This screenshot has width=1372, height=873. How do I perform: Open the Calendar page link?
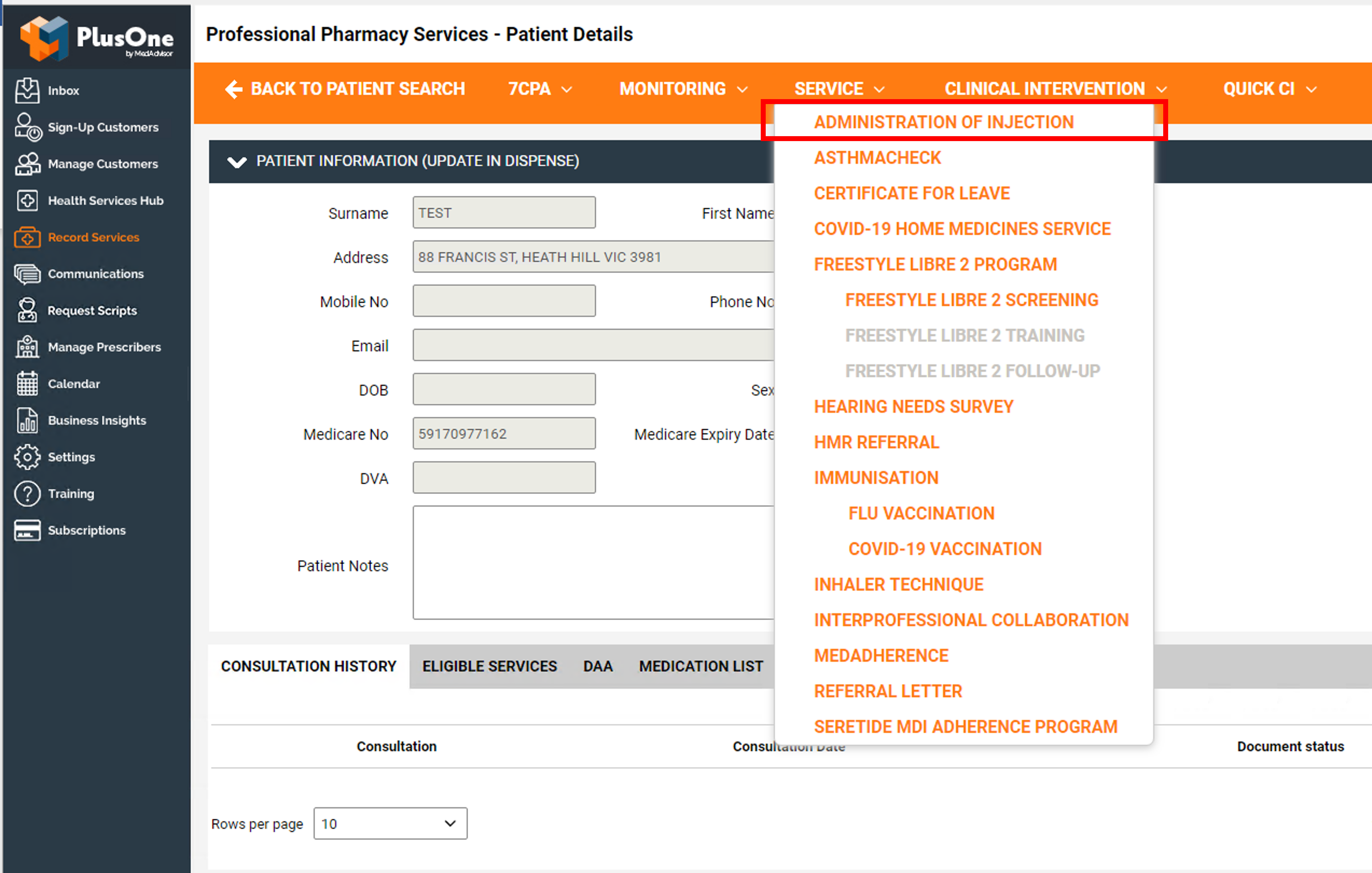[x=74, y=384]
